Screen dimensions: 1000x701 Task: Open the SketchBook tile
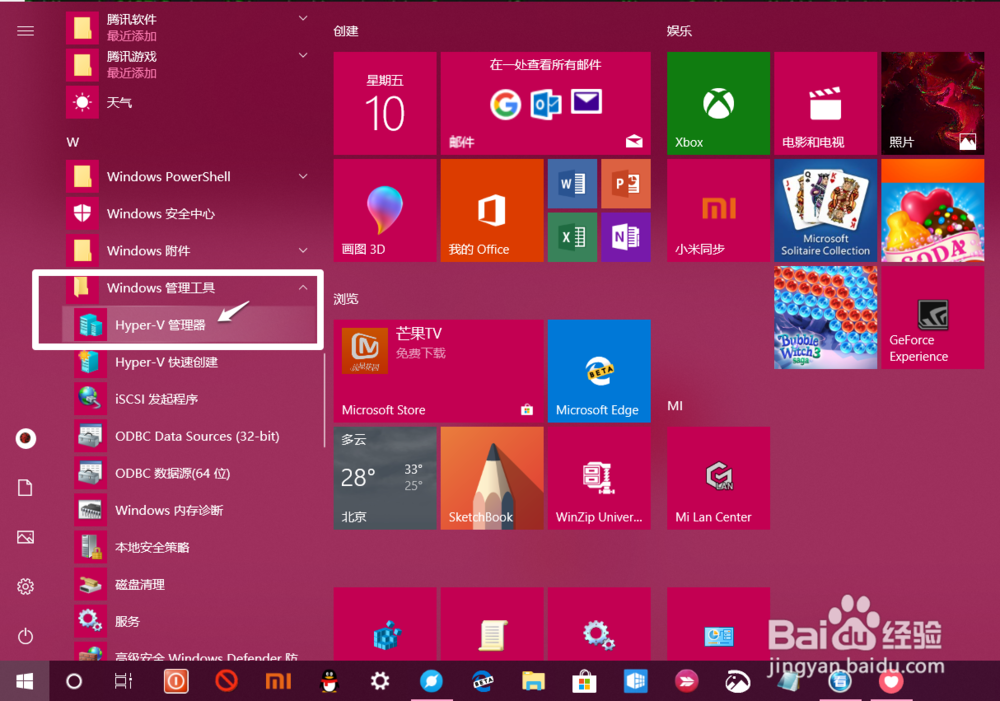point(492,478)
